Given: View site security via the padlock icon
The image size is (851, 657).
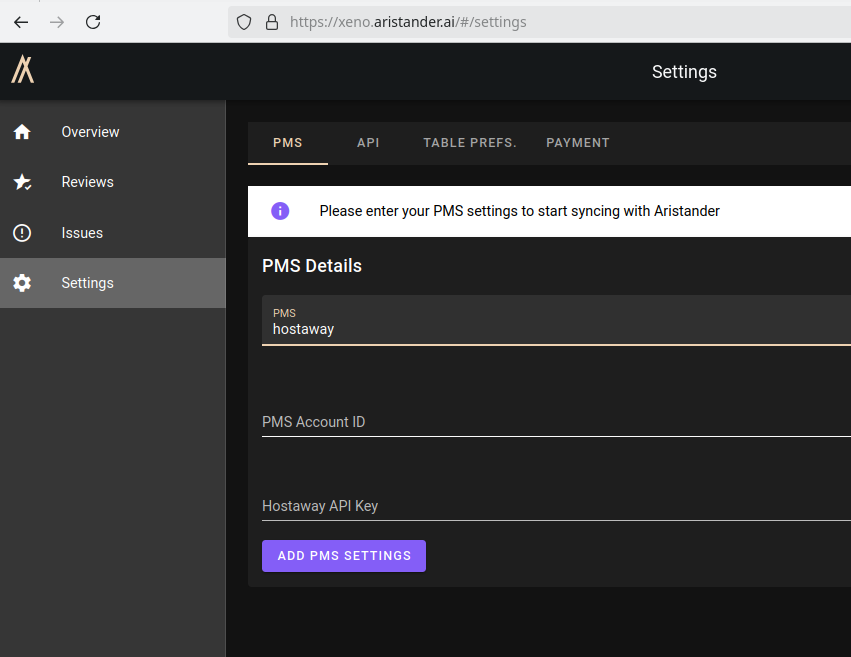Looking at the screenshot, I should (271, 22).
